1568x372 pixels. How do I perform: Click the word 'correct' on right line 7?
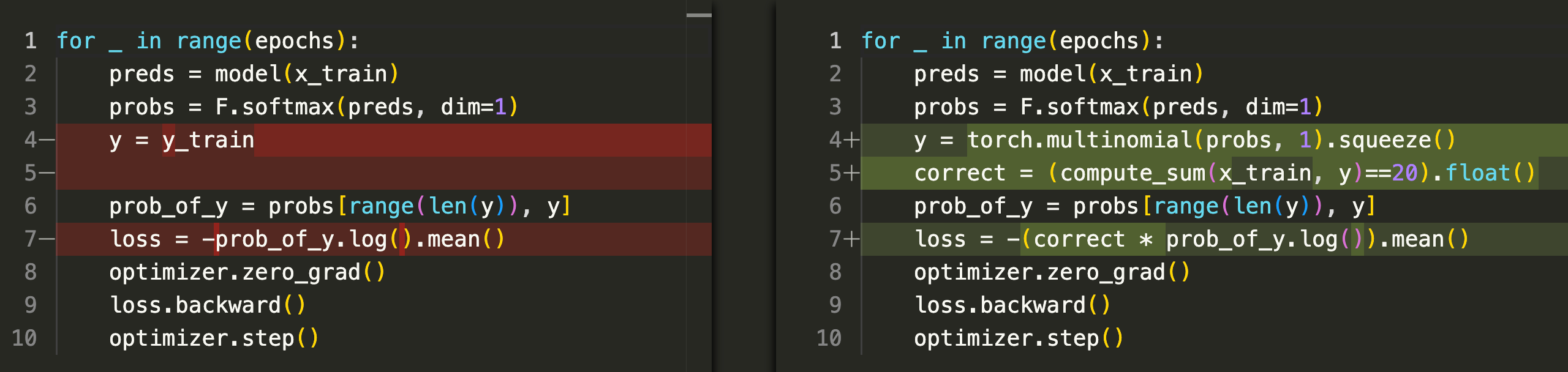[1079, 239]
